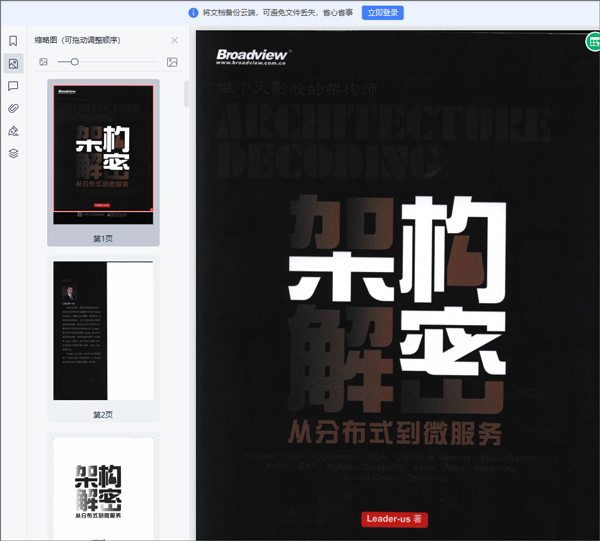
Task: Click the thumbnail size slider handle
Action: [75, 62]
